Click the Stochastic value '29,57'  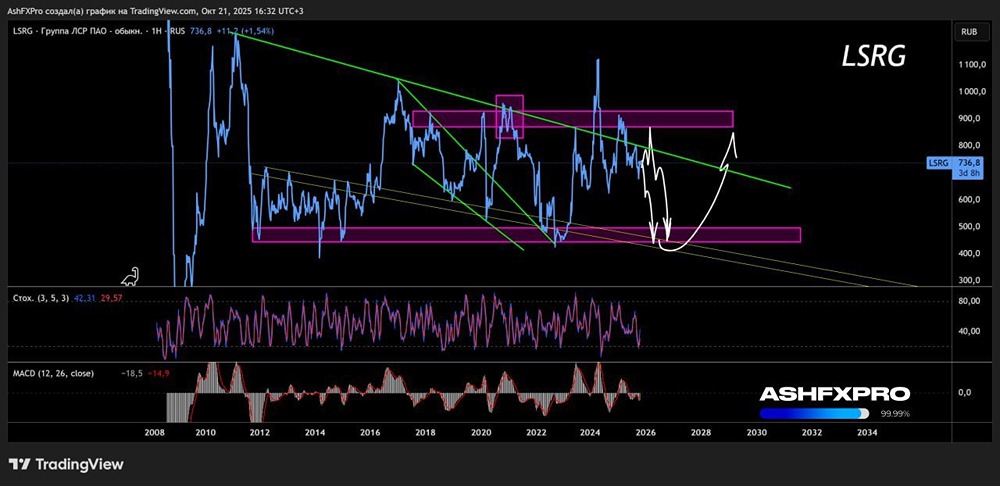point(111,297)
